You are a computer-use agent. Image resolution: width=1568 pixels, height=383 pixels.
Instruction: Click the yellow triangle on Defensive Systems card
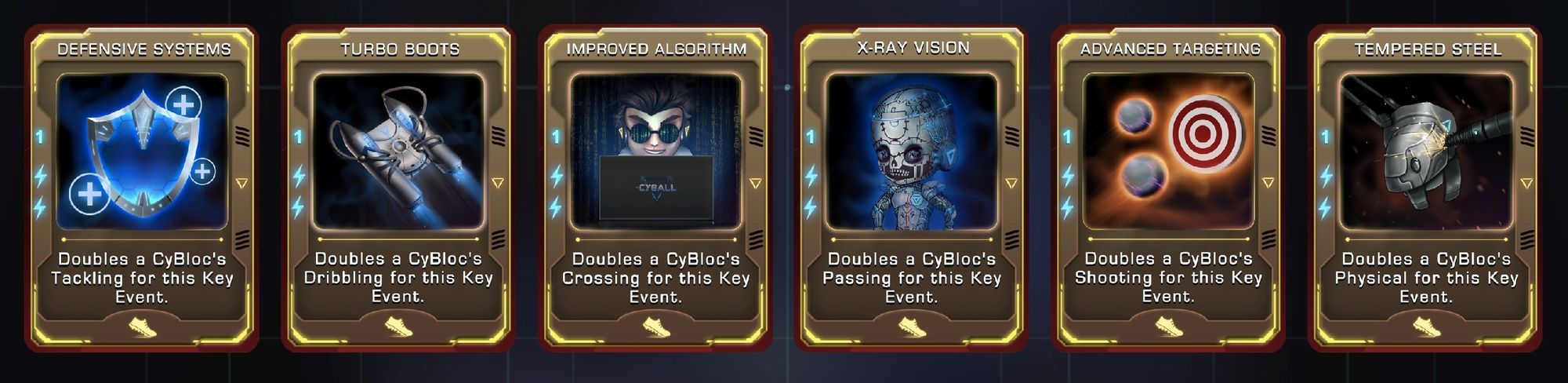[241, 183]
